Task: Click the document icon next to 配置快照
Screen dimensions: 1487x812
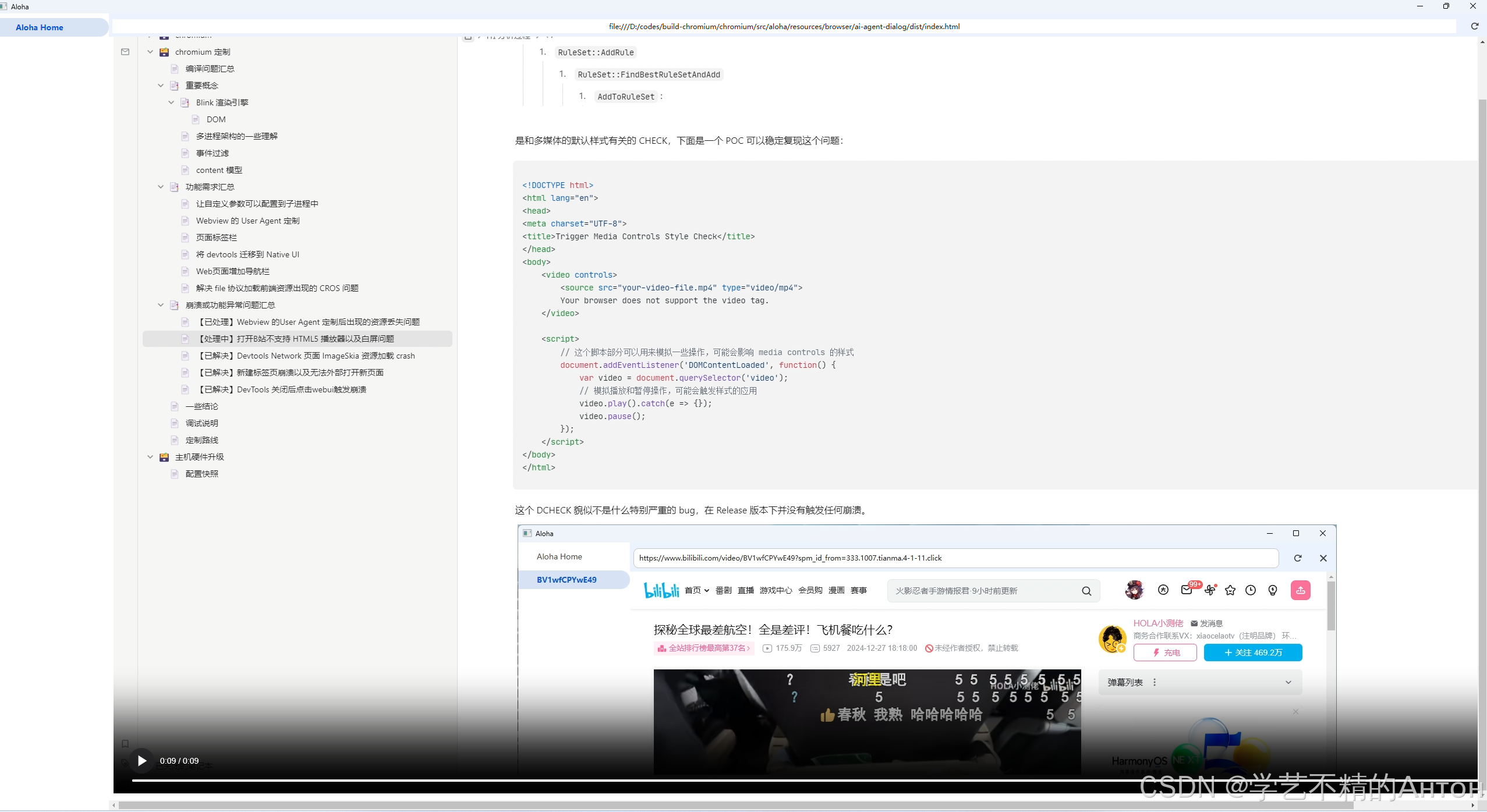Action: click(174, 473)
